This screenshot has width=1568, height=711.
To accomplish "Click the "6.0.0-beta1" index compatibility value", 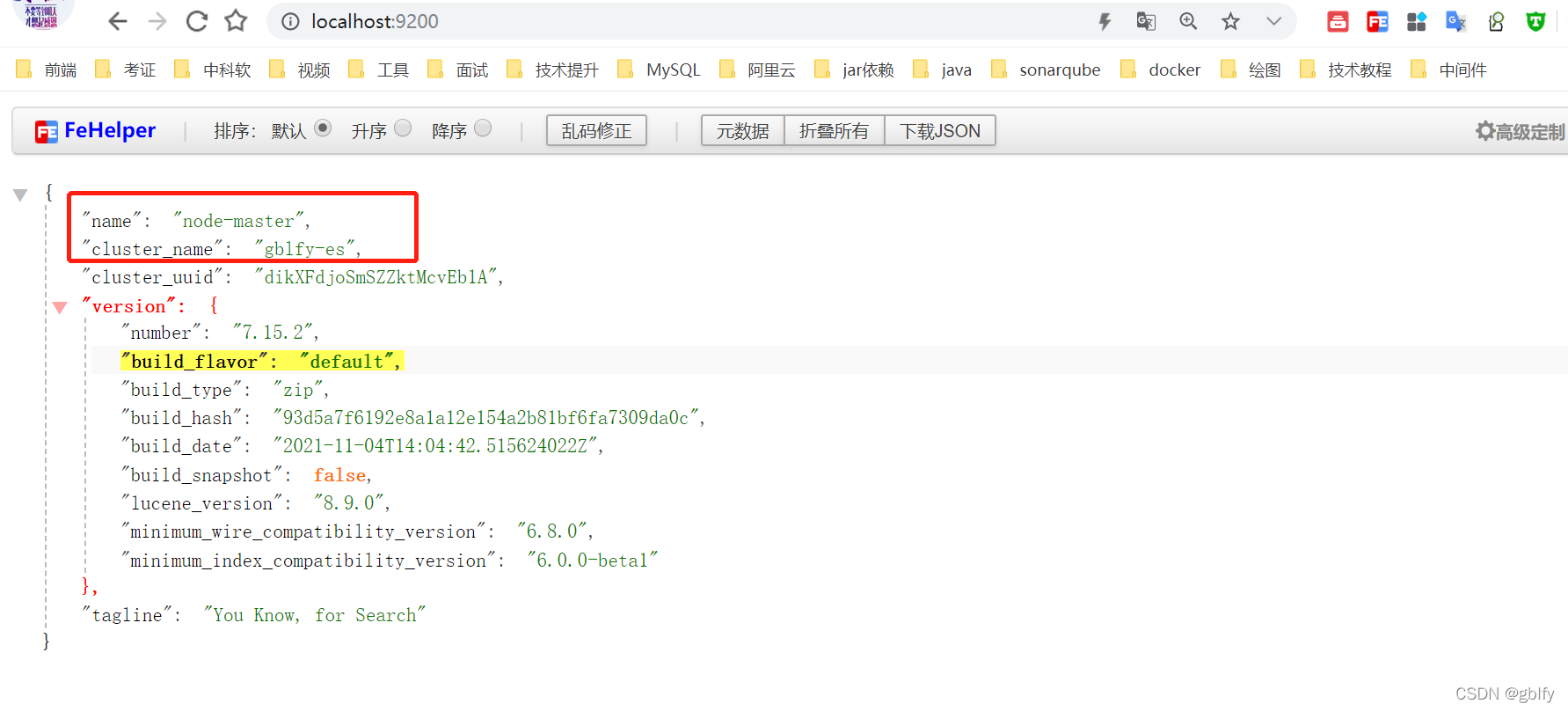I will coord(592,561).
